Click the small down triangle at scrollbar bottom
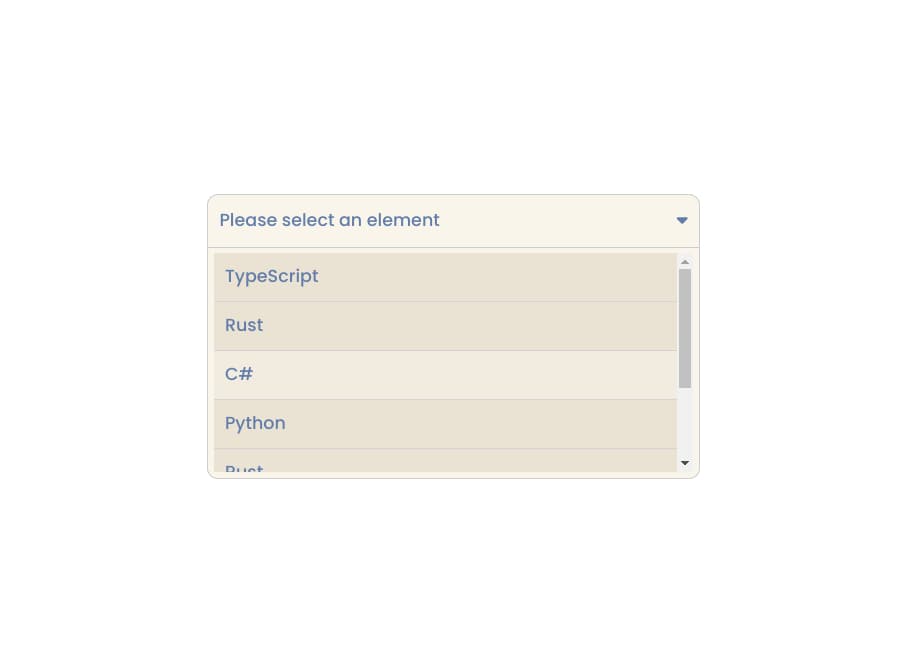Screen dimensions: 900x650 685,463
